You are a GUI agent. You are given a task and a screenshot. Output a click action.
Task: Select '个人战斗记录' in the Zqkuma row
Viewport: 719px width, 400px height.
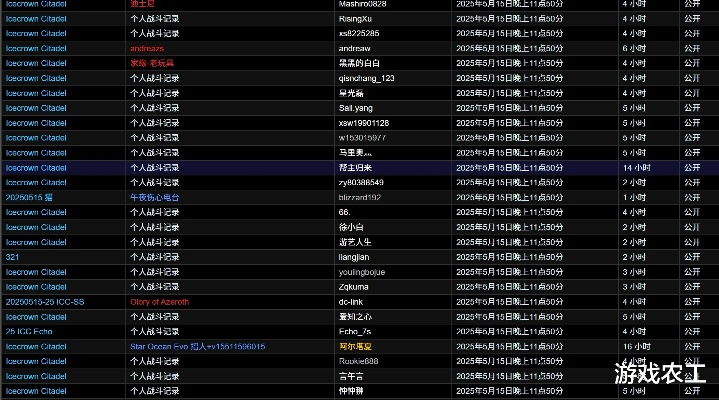155,287
